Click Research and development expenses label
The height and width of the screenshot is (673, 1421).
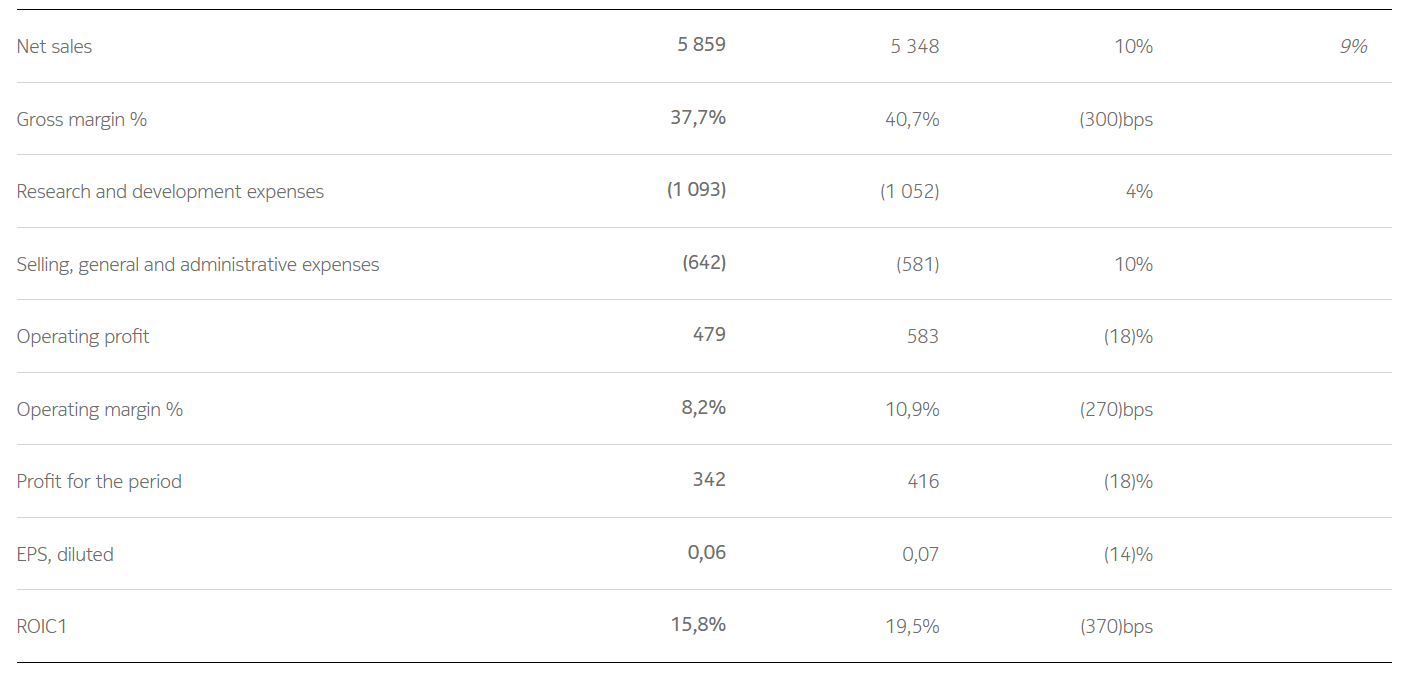[170, 192]
